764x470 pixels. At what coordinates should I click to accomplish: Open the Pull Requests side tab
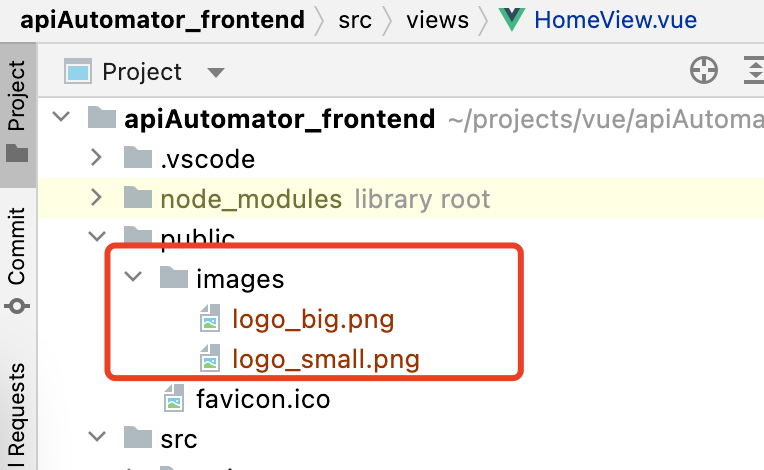[x=18, y=414]
